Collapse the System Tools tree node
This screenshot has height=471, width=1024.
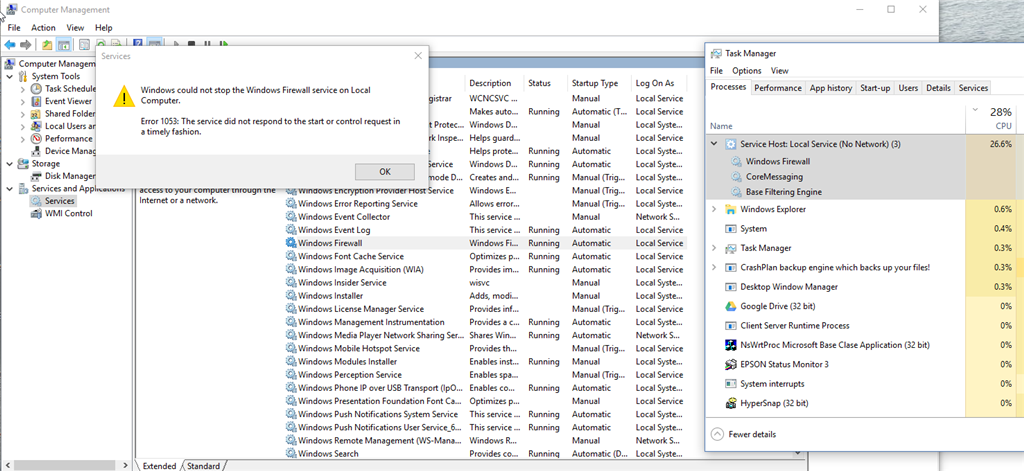[10, 76]
